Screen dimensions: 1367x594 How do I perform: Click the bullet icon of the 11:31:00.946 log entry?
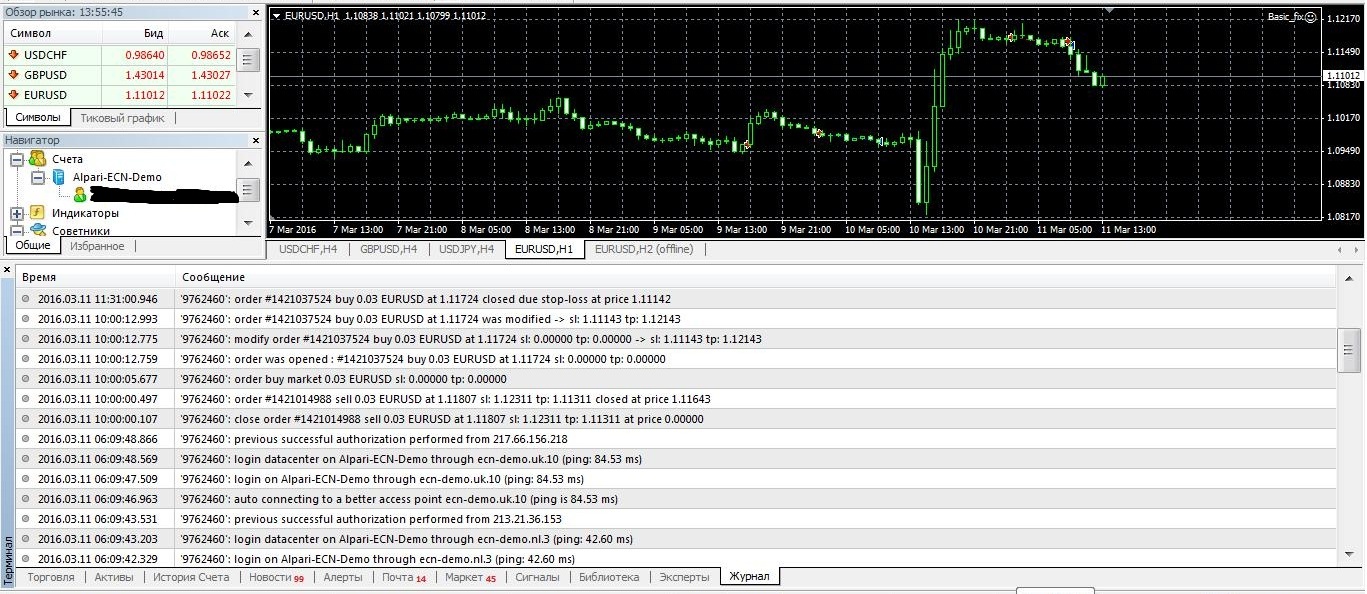pos(25,299)
